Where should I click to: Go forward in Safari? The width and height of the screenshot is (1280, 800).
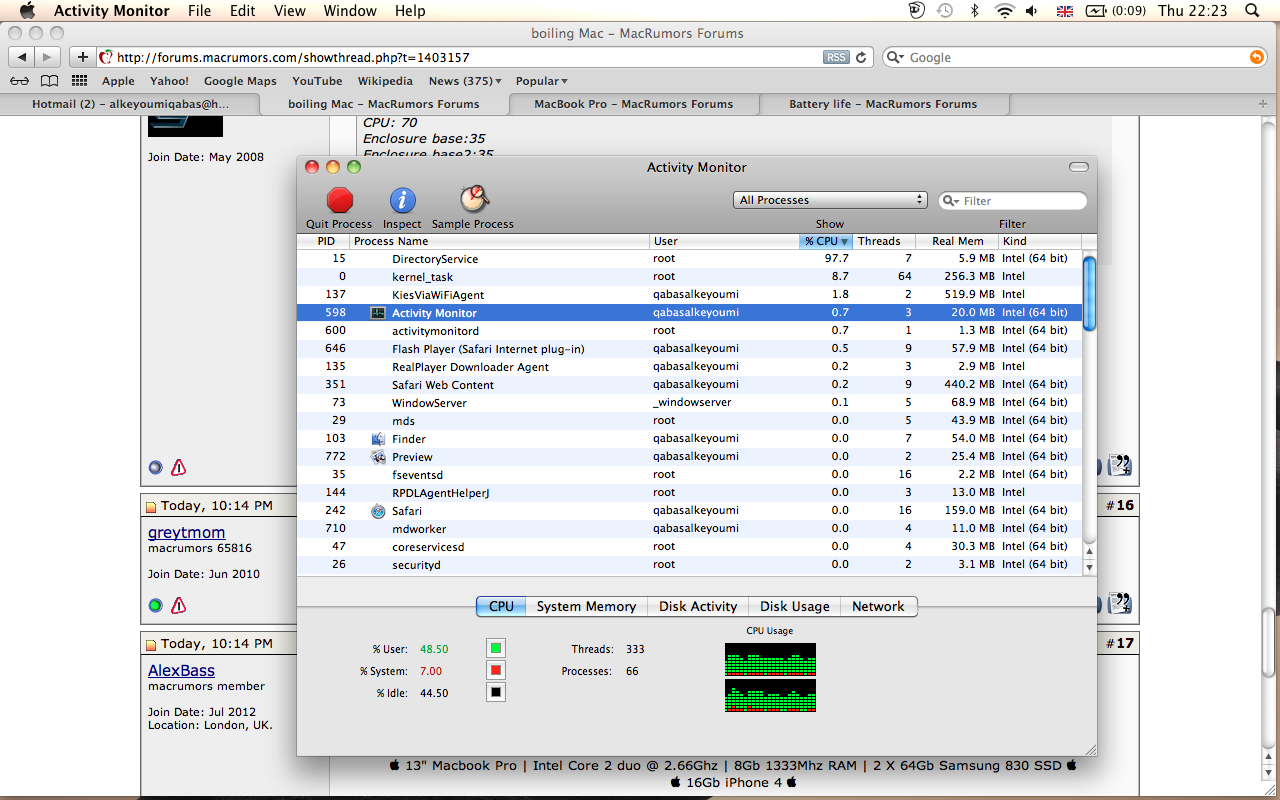48,57
